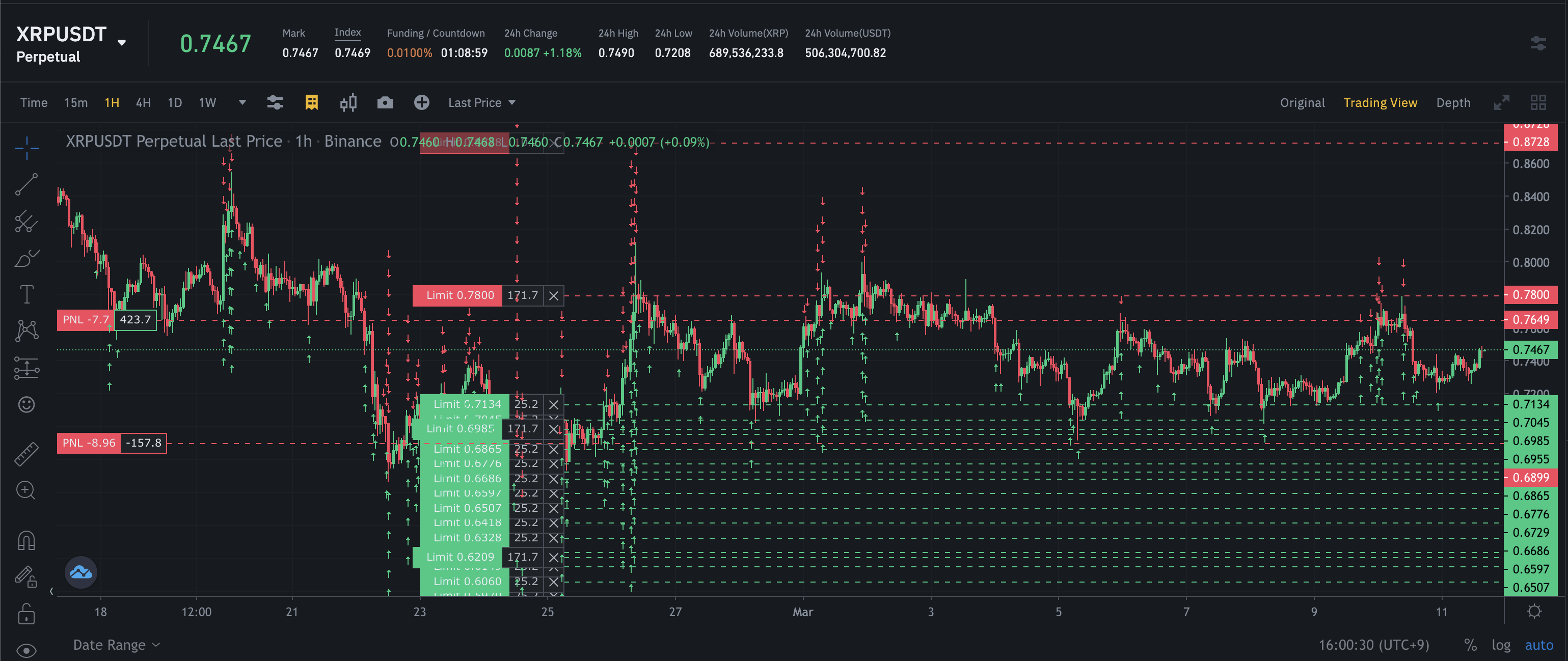Hide all drawings with the eye icon
The height and width of the screenshot is (661, 1568).
(x=26, y=650)
